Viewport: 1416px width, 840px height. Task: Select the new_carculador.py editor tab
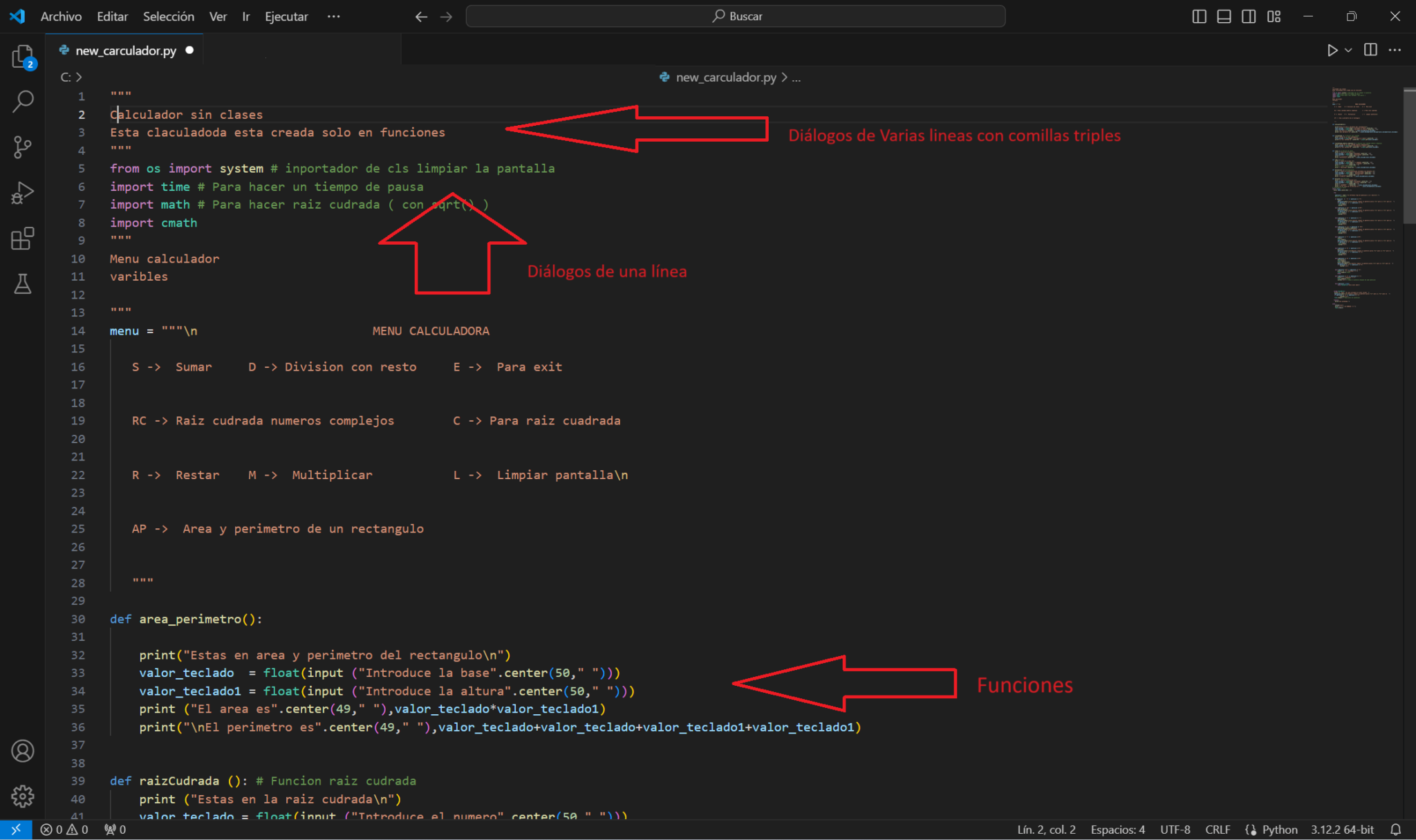click(x=124, y=50)
